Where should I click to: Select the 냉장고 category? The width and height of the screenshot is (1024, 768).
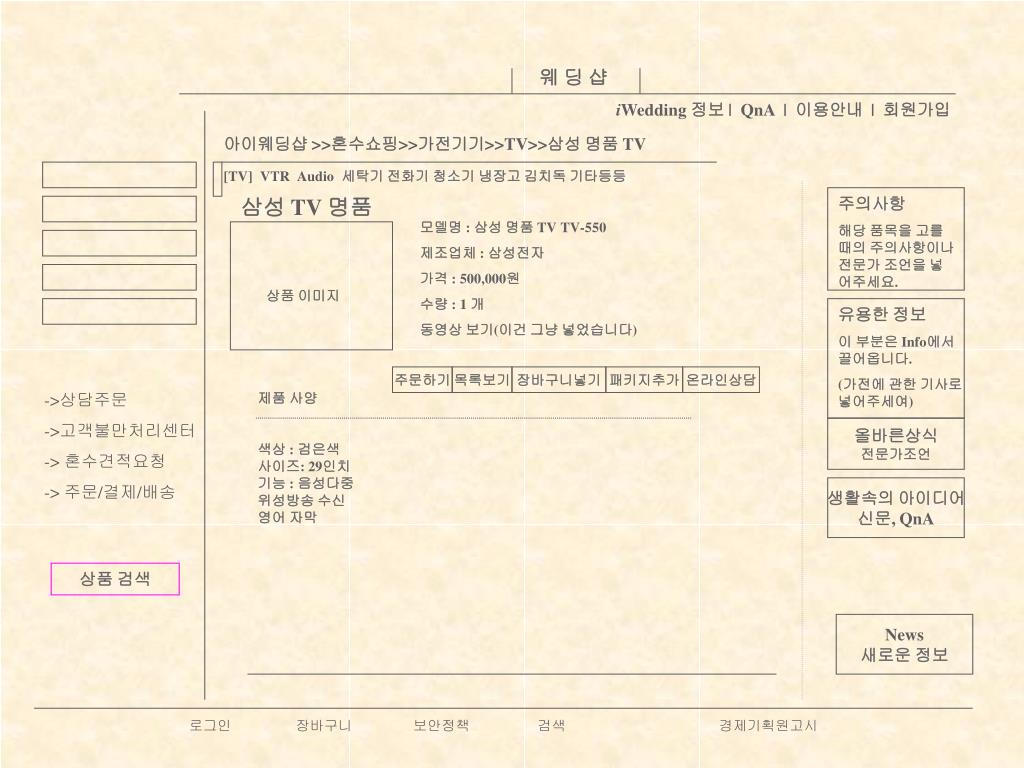(498, 176)
